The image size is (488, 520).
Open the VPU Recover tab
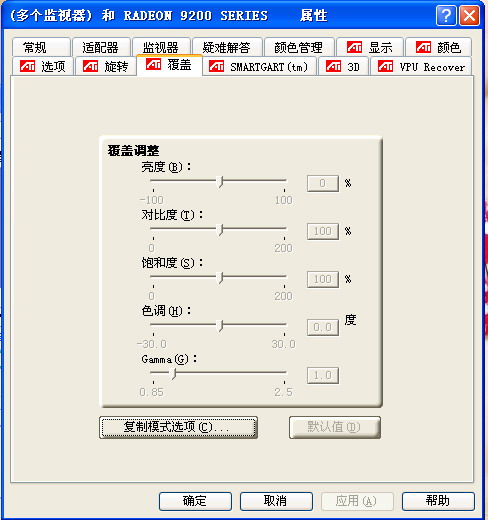tap(421, 66)
